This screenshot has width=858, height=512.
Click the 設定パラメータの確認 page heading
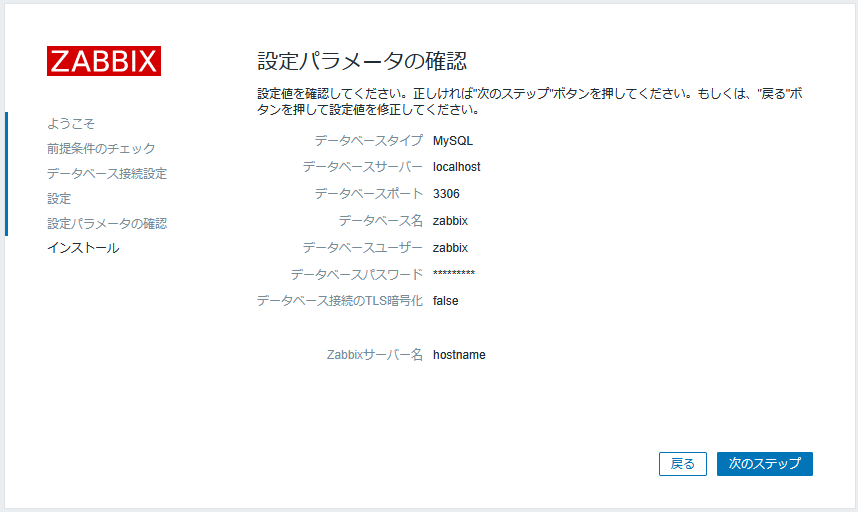click(362, 61)
